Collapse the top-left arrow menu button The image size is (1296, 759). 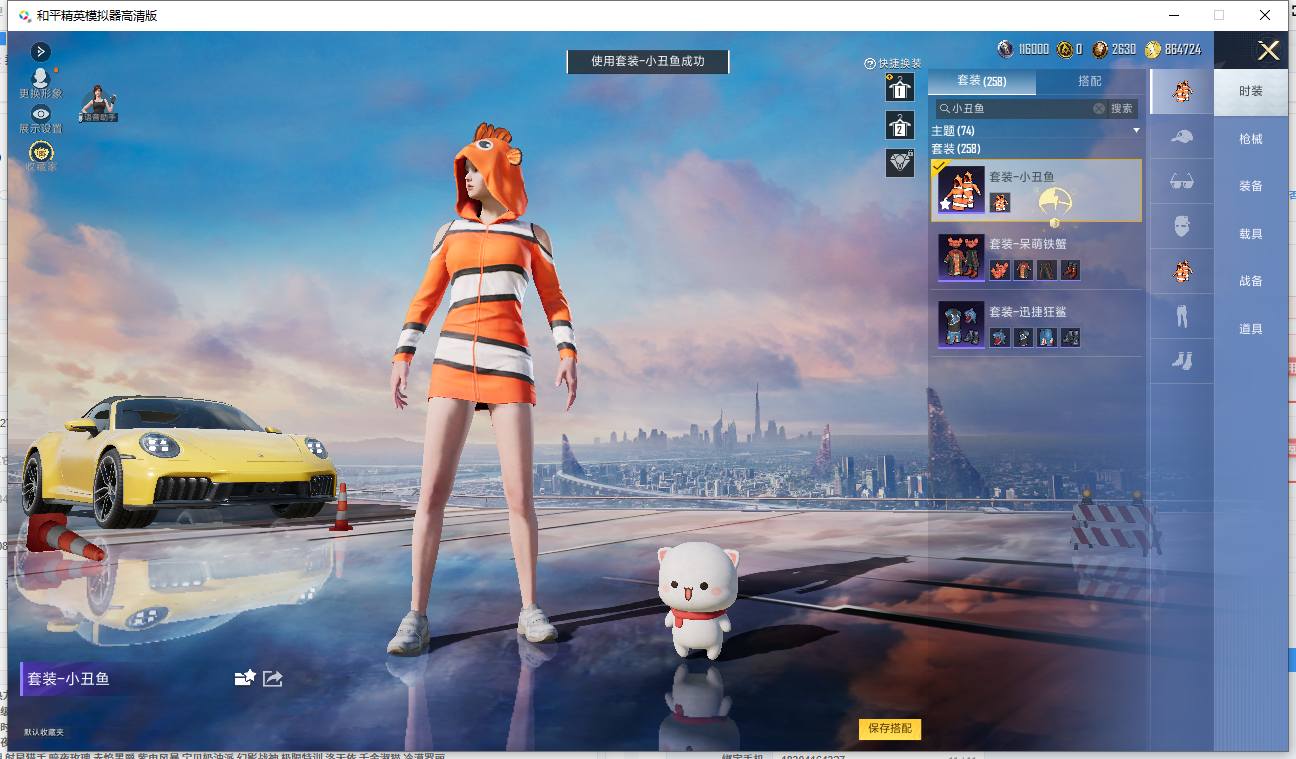tap(41, 51)
